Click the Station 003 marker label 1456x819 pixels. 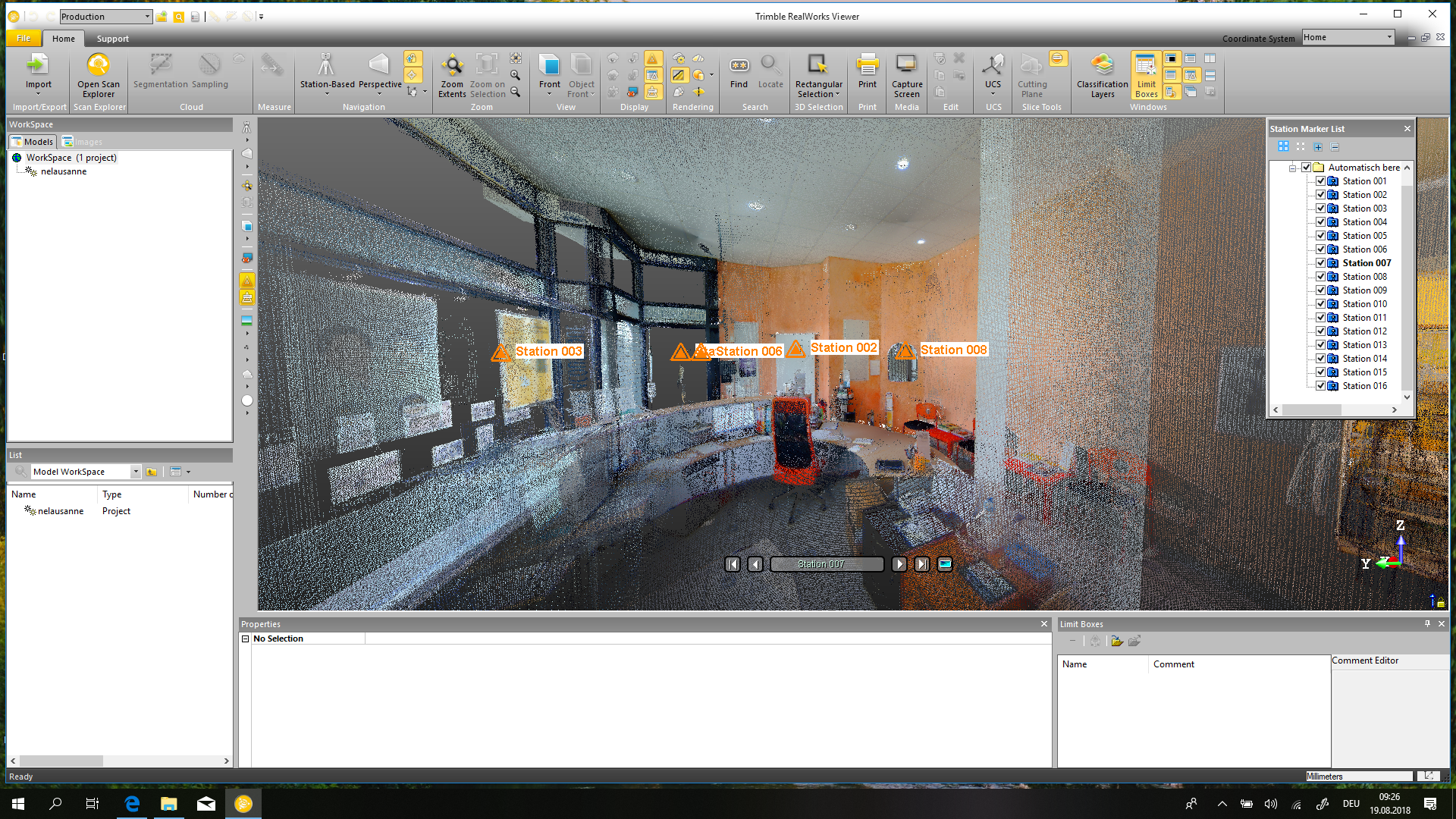click(x=548, y=351)
